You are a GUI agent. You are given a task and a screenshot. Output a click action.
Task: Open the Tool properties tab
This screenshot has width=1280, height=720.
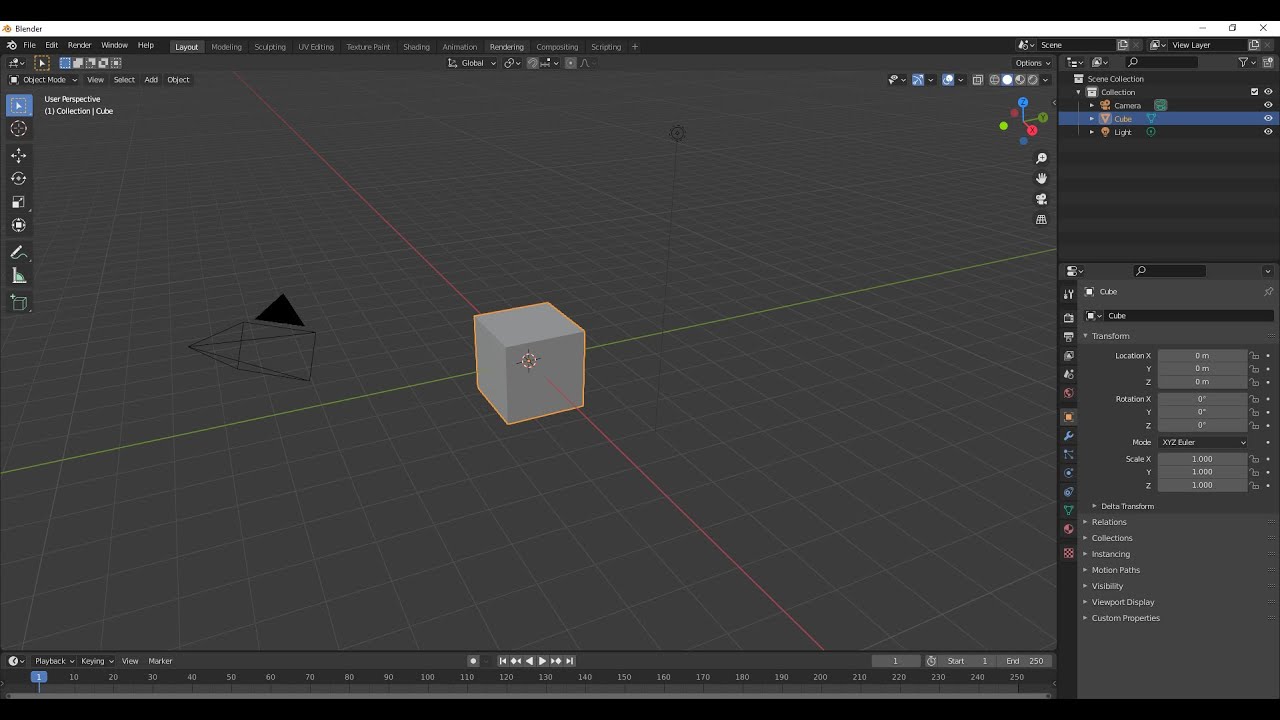pyautogui.click(x=1068, y=295)
